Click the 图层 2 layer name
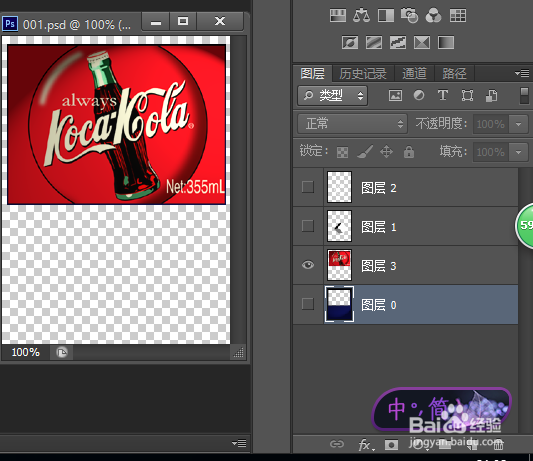 379,188
